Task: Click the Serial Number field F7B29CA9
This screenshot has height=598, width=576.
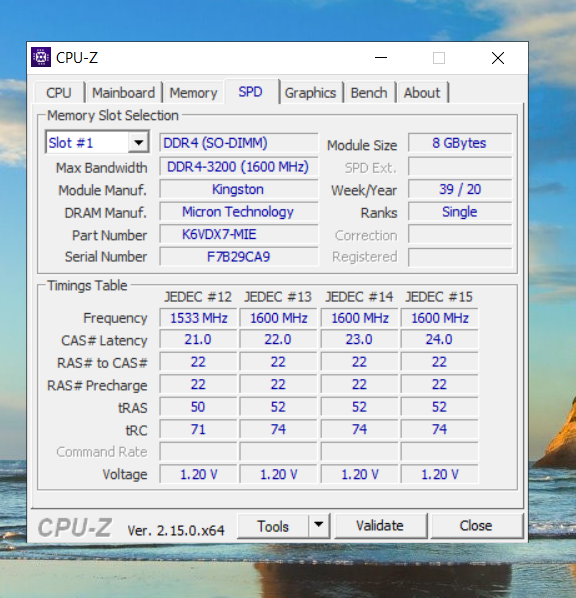Action: coord(238,256)
